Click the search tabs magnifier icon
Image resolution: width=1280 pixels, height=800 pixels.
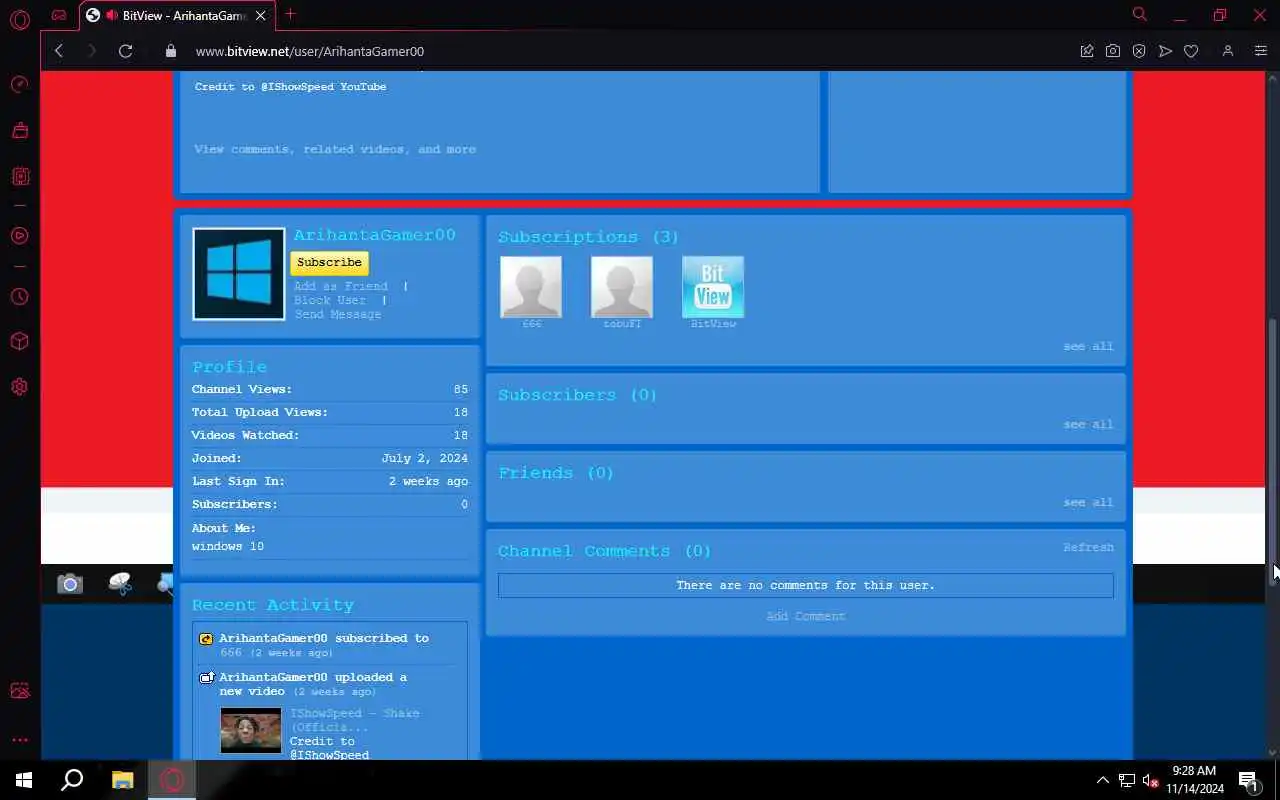click(x=1139, y=14)
